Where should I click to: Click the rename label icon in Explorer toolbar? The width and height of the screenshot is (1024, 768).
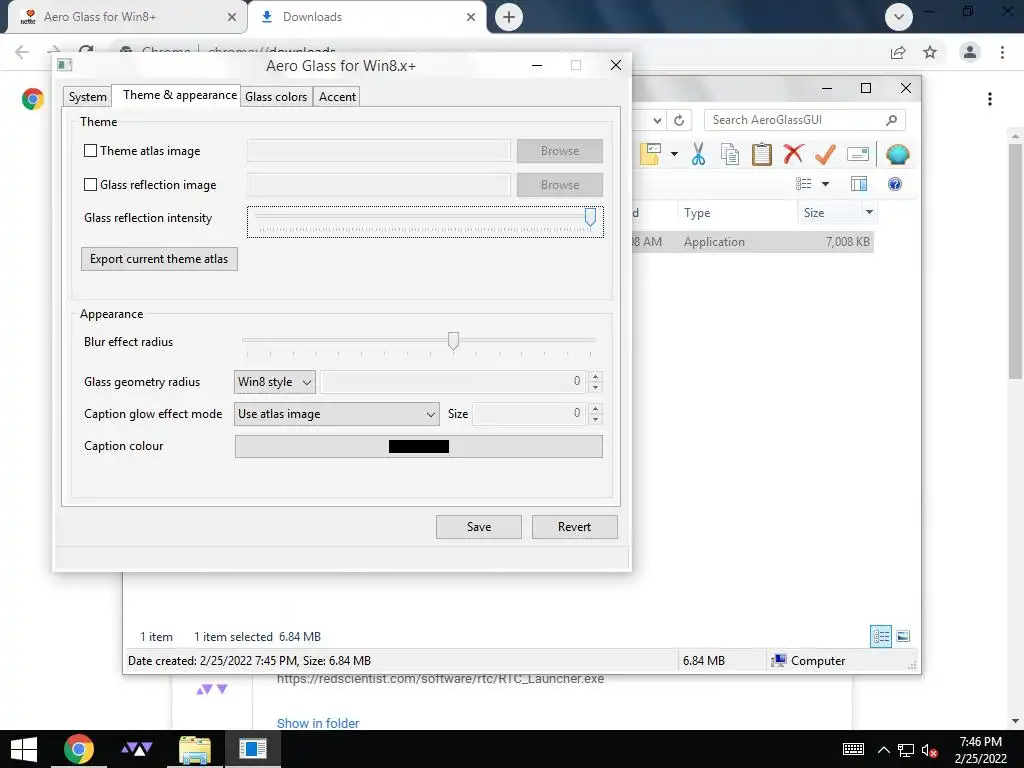[857, 155]
